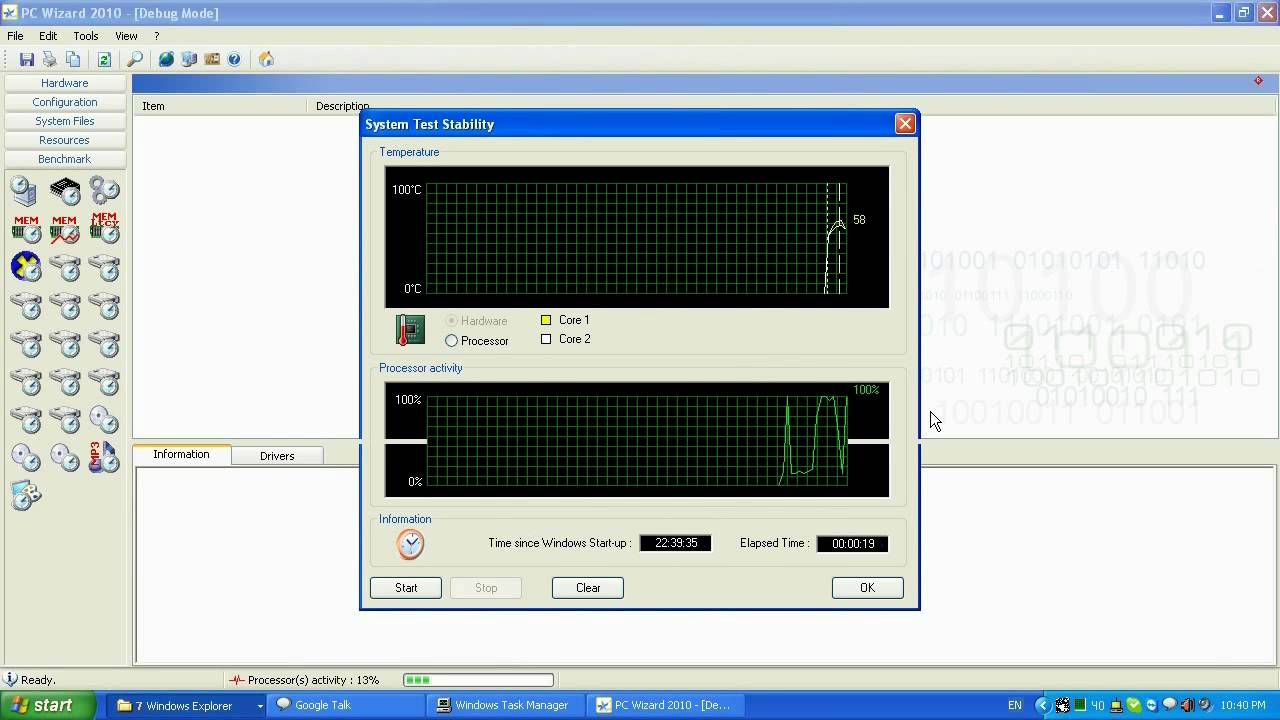
Task: Click the green Refresh toolbar icon
Action: coord(104,59)
